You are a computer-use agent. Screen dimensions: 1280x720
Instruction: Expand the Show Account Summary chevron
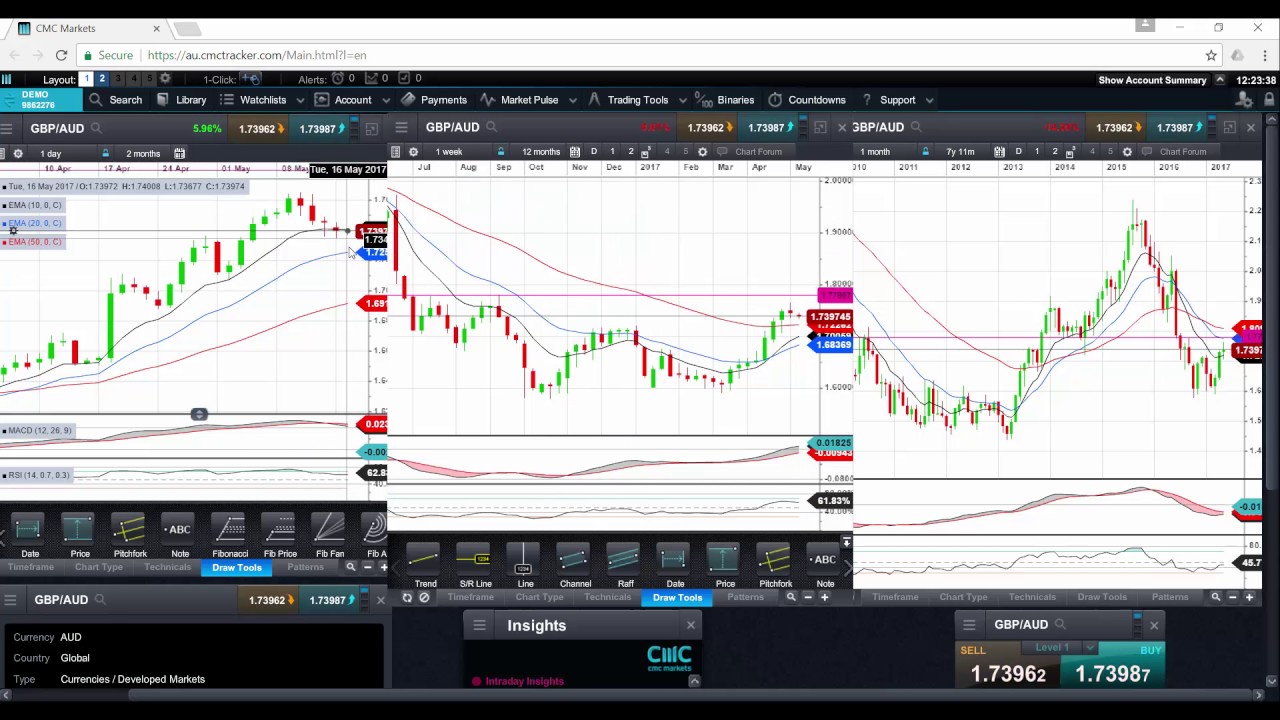pos(1219,80)
